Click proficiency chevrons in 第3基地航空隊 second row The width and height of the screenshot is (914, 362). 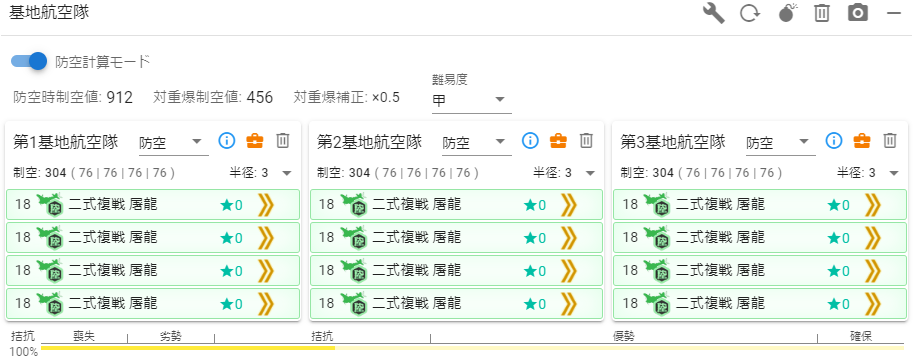click(x=873, y=238)
